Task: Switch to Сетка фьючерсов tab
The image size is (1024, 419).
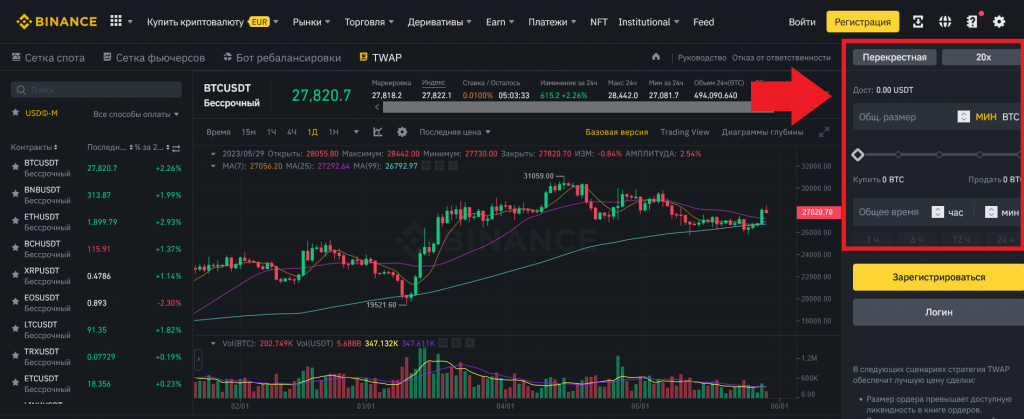Action: tap(157, 58)
